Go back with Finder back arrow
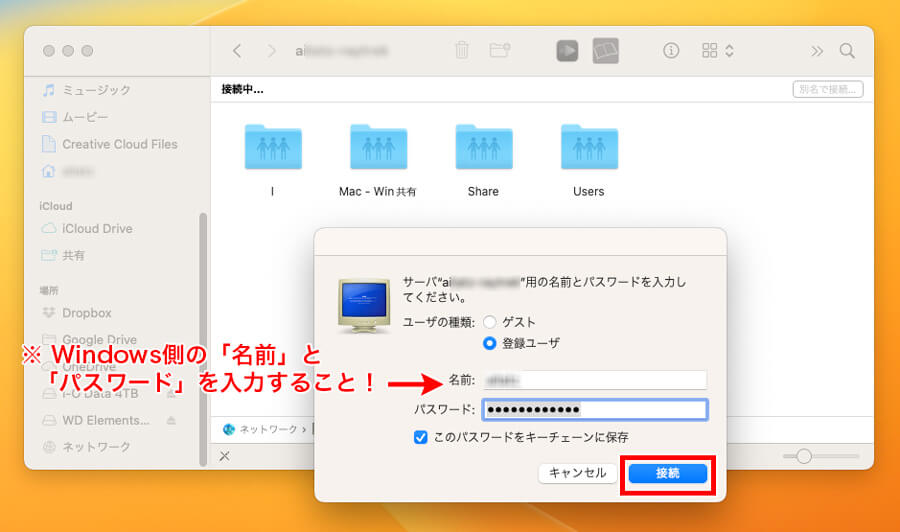Image resolution: width=900 pixels, height=532 pixels. click(x=237, y=51)
